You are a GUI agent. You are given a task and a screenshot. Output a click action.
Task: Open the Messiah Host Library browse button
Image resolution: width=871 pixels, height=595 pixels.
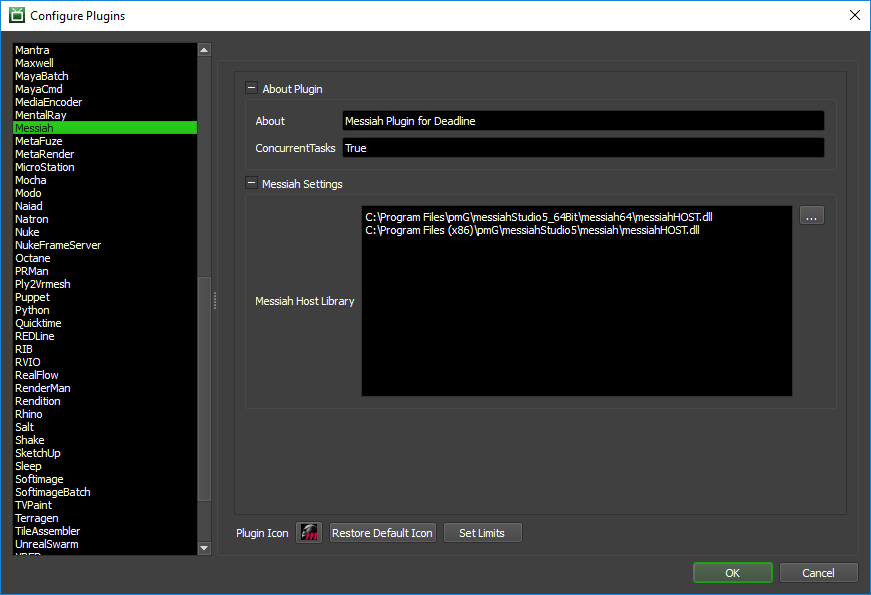pyautogui.click(x=812, y=216)
